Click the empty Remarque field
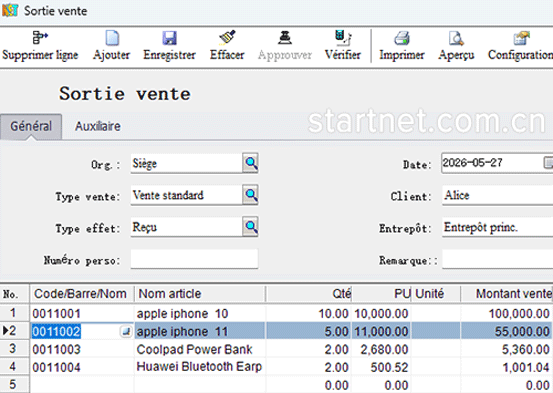This screenshot has height=393, width=553. pos(498,260)
